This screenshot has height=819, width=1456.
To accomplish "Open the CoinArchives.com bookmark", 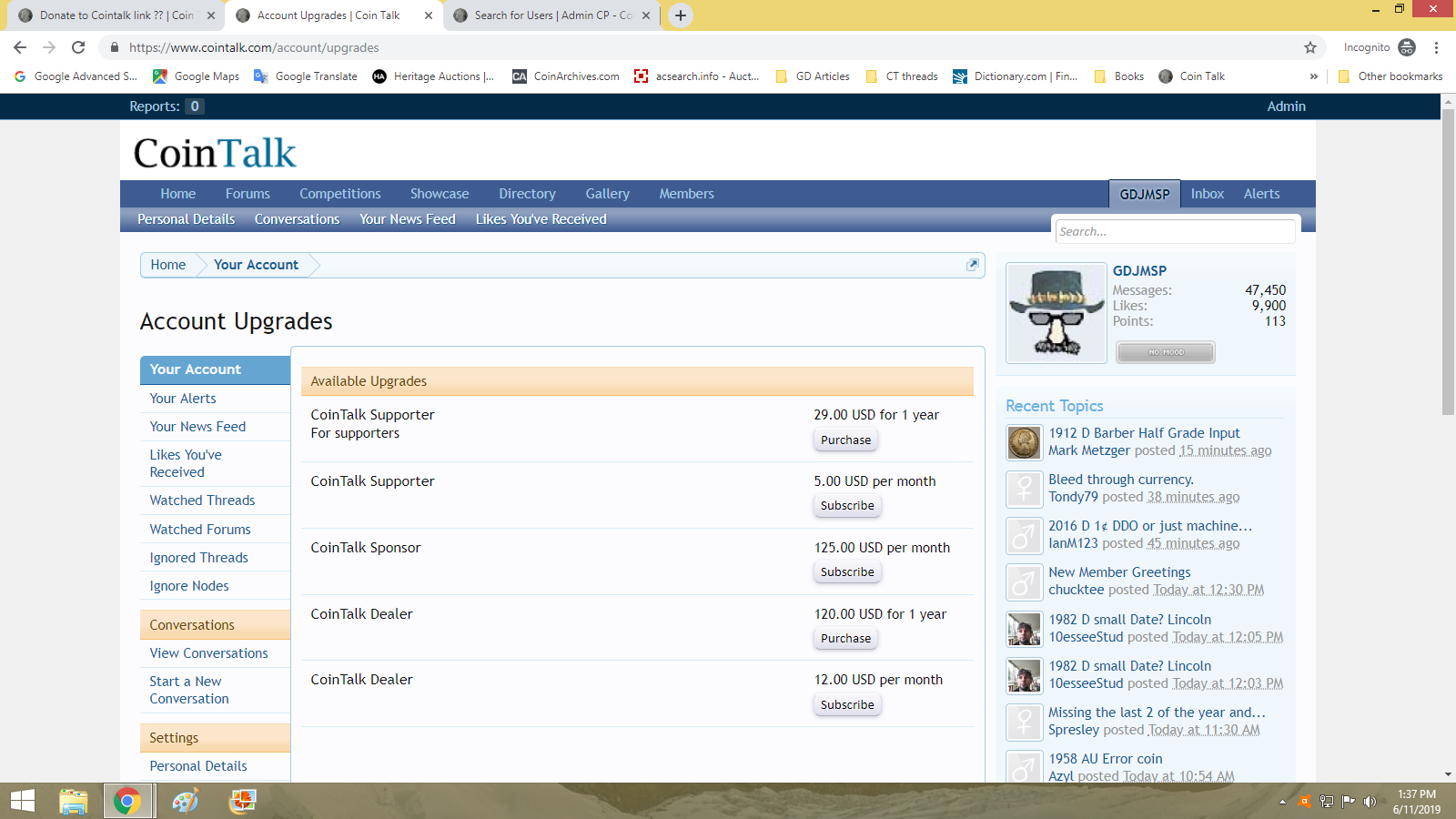I will (x=566, y=76).
